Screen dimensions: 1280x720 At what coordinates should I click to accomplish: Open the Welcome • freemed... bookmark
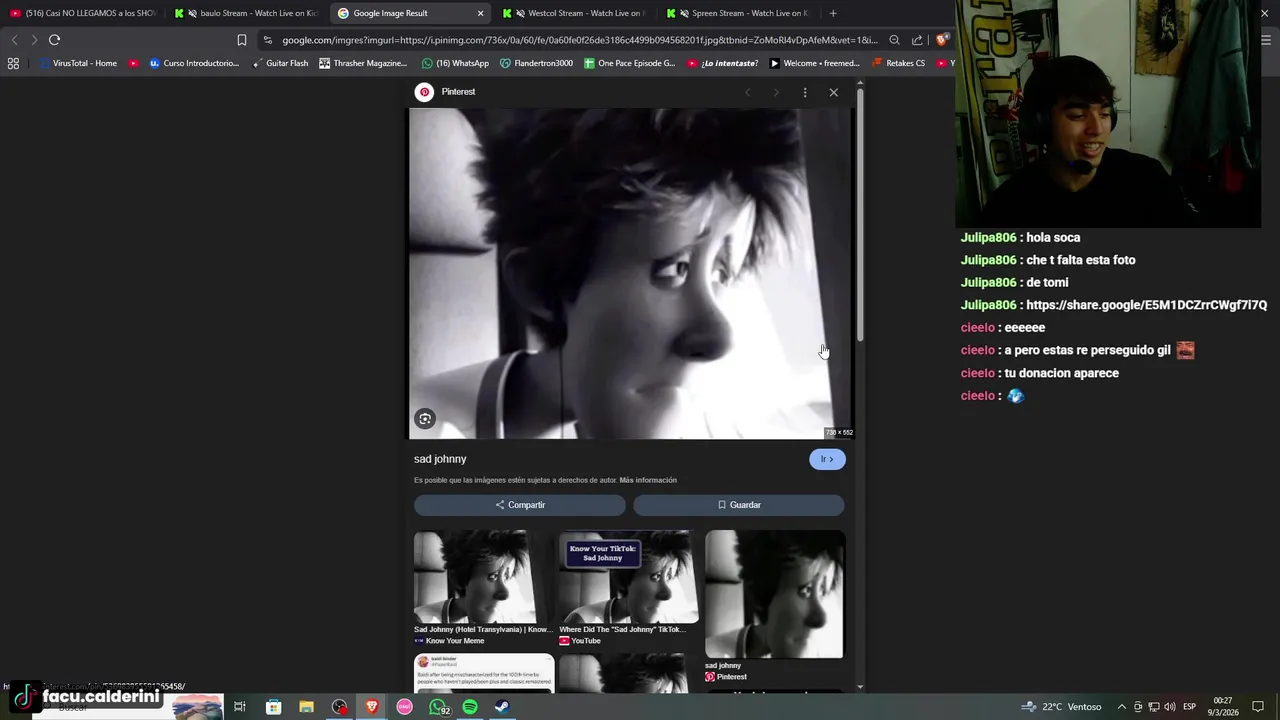(x=814, y=63)
